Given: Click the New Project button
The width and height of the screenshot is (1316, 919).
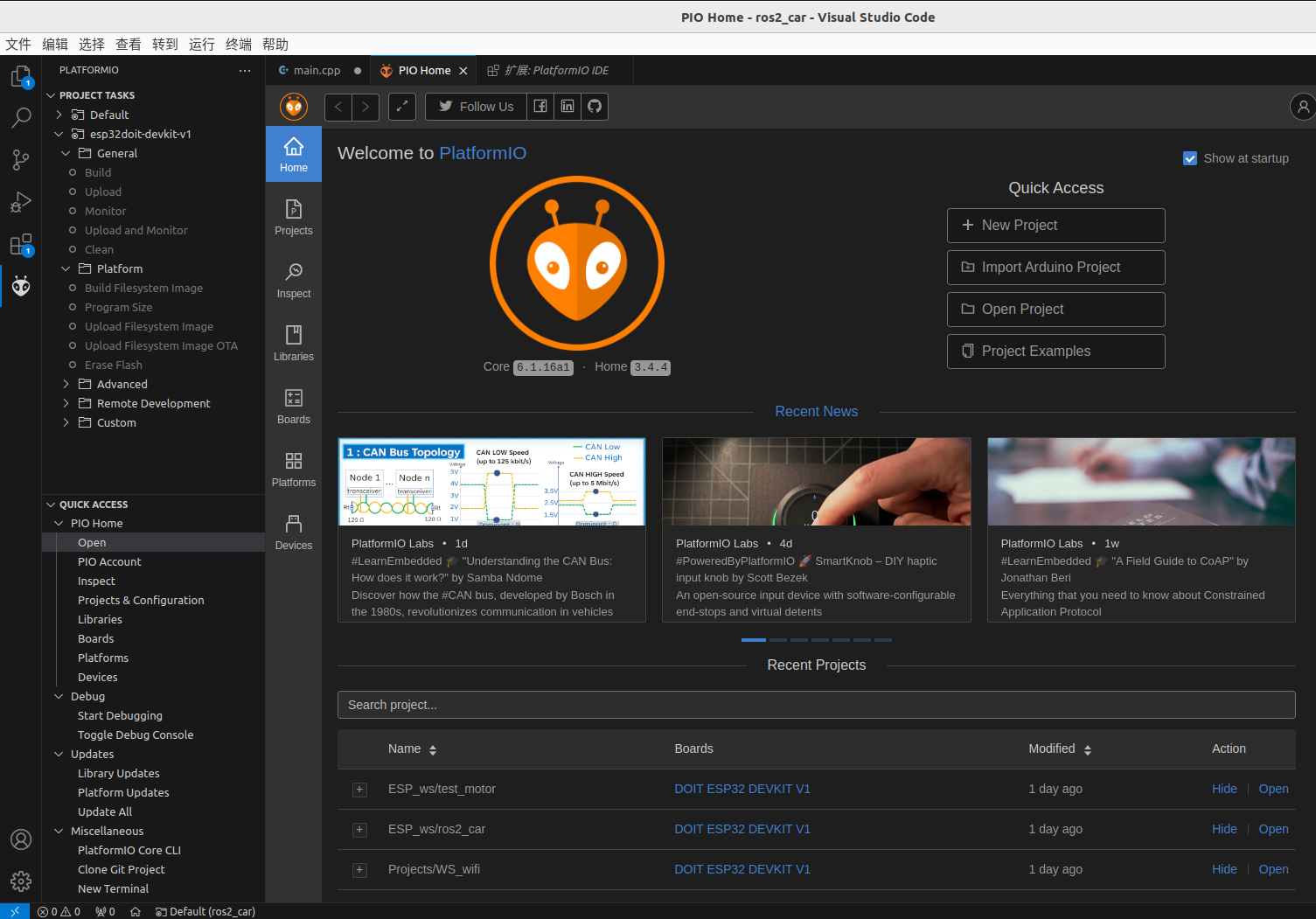Looking at the screenshot, I should pyautogui.click(x=1055, y=225).
